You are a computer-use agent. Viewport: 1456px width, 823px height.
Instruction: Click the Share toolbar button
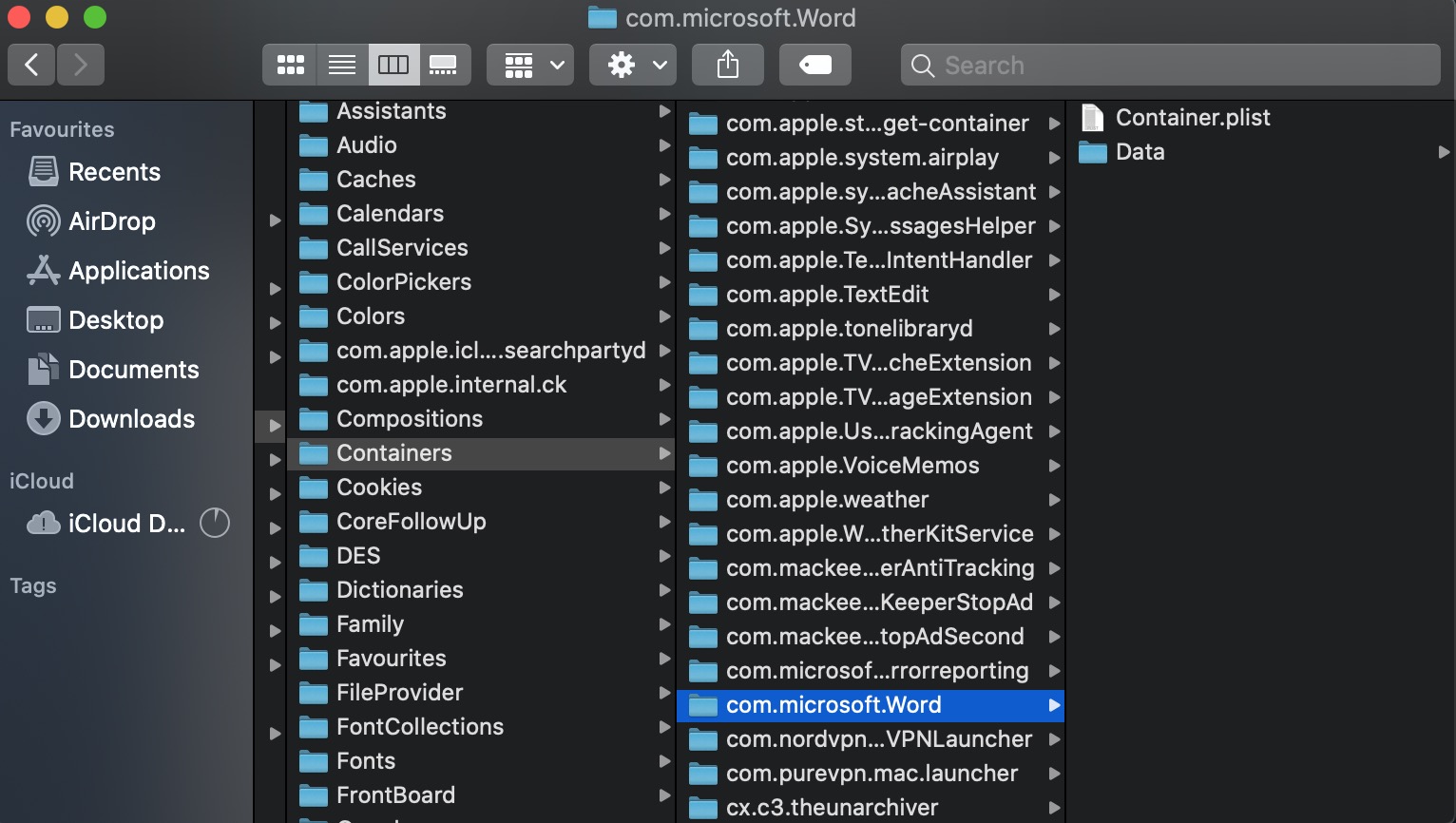[728, 65]
